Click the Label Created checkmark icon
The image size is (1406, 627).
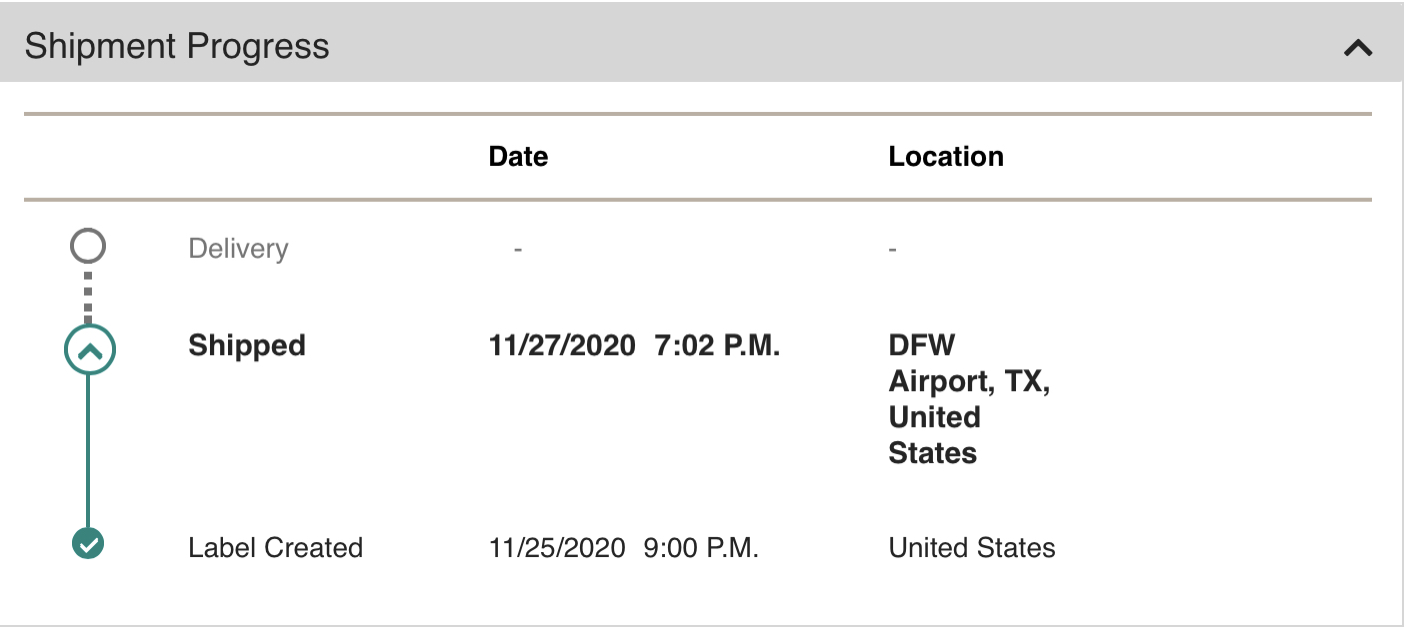tap(88, 544)
